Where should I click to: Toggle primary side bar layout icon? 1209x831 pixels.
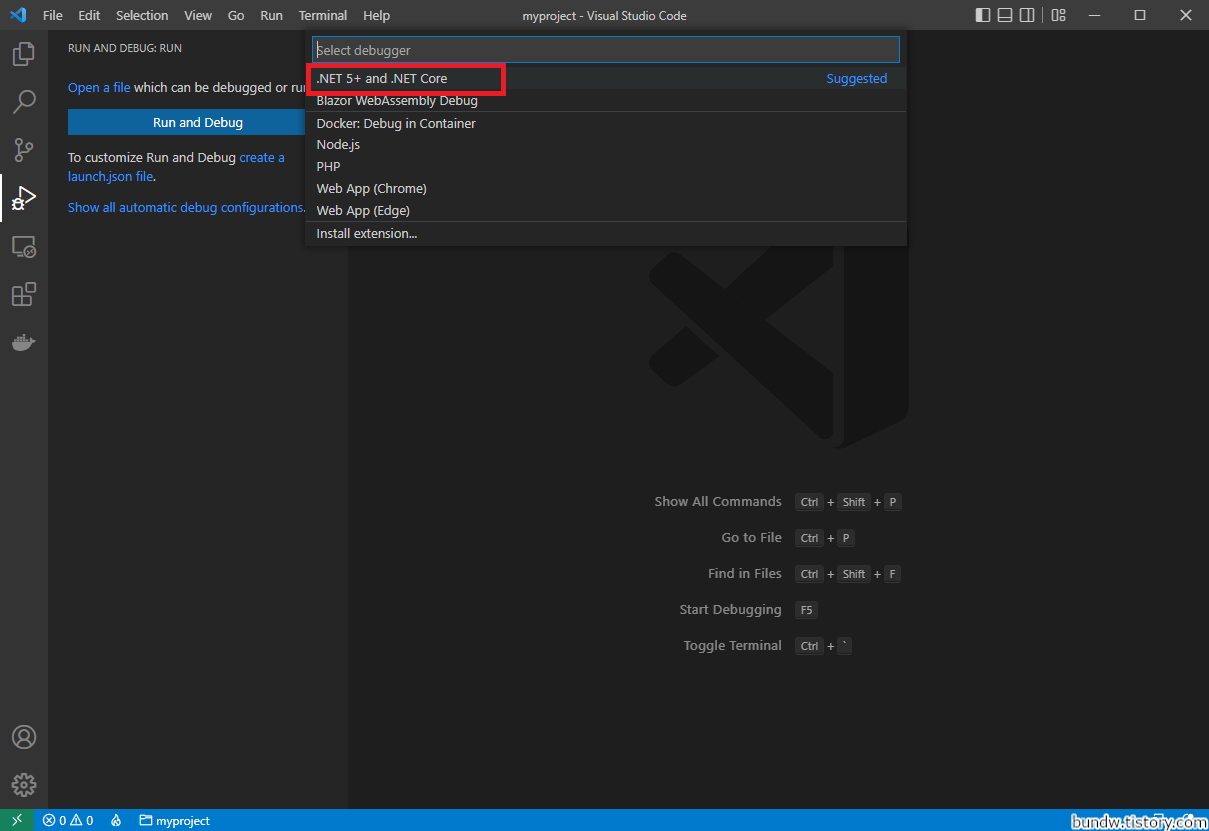tap(983, 15)
